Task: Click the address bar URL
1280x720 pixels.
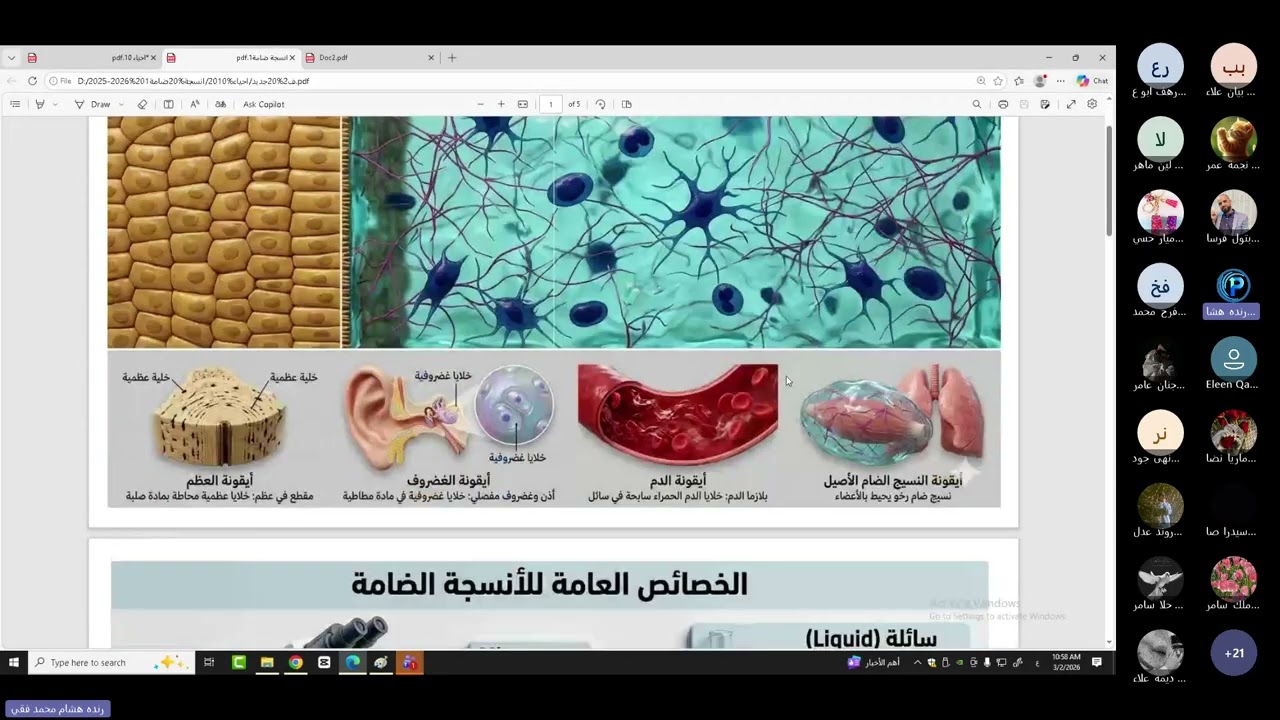Action: click(x=193, y=81)
